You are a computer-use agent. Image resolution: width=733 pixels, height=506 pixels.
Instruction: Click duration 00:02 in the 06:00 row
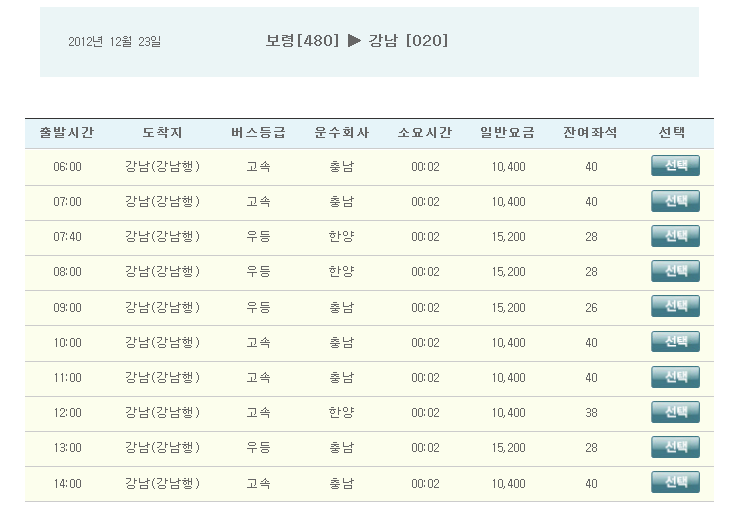point(425,167)
